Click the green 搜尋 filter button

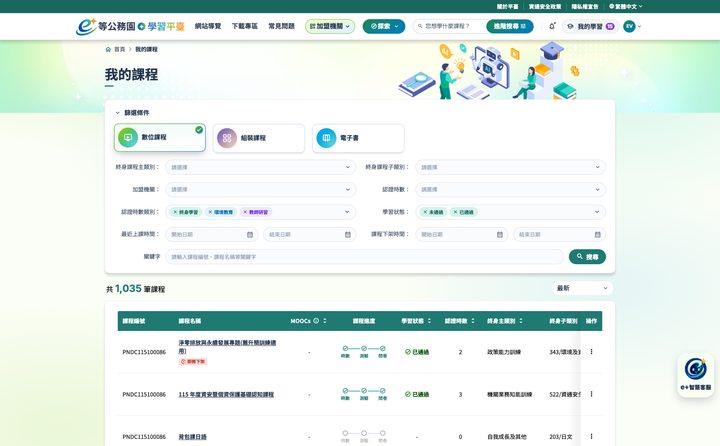pyautogui.click(x=587, y=257)
